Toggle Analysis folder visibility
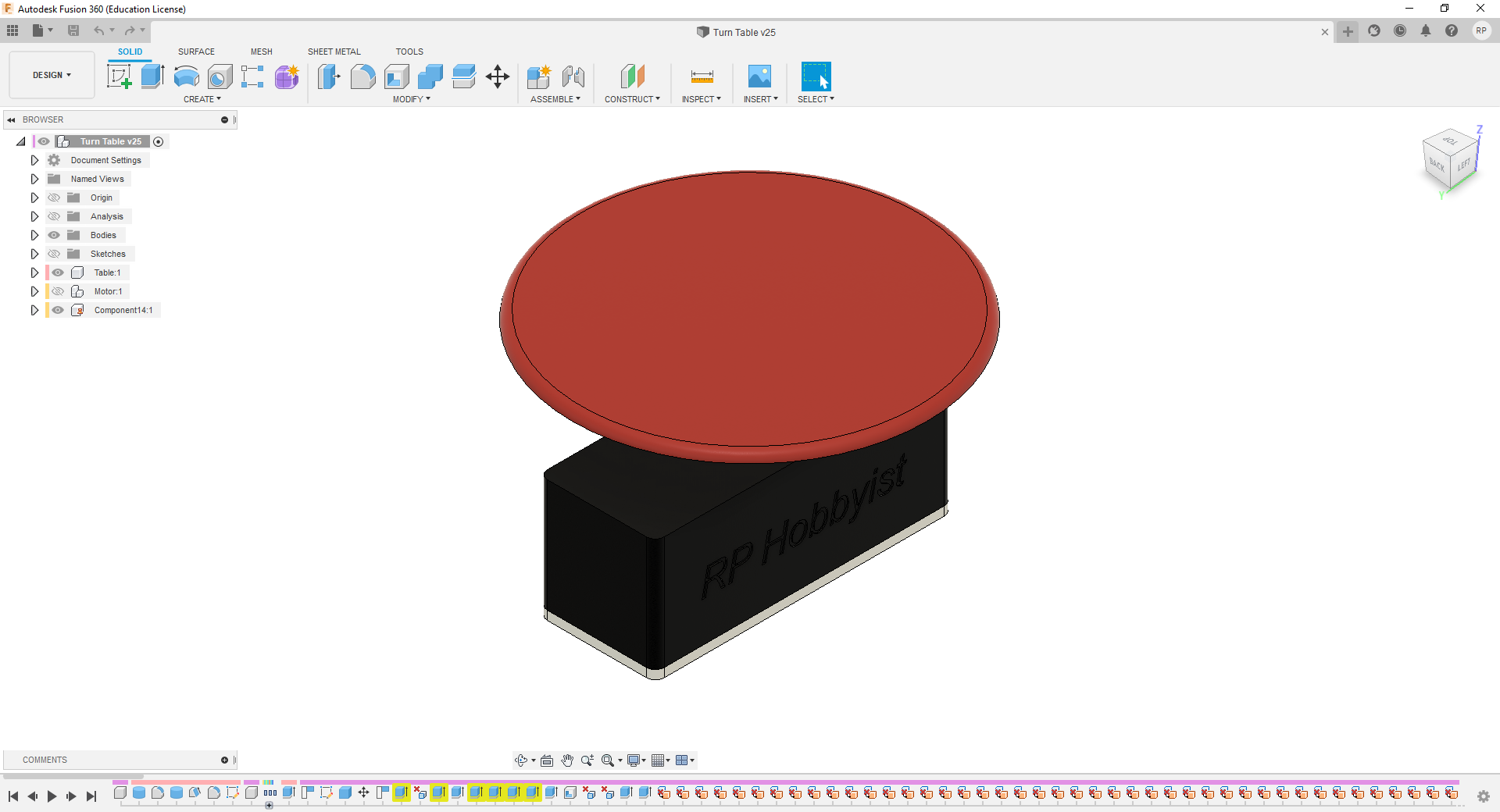The image size is (1500, 812). tap(54, 216)
